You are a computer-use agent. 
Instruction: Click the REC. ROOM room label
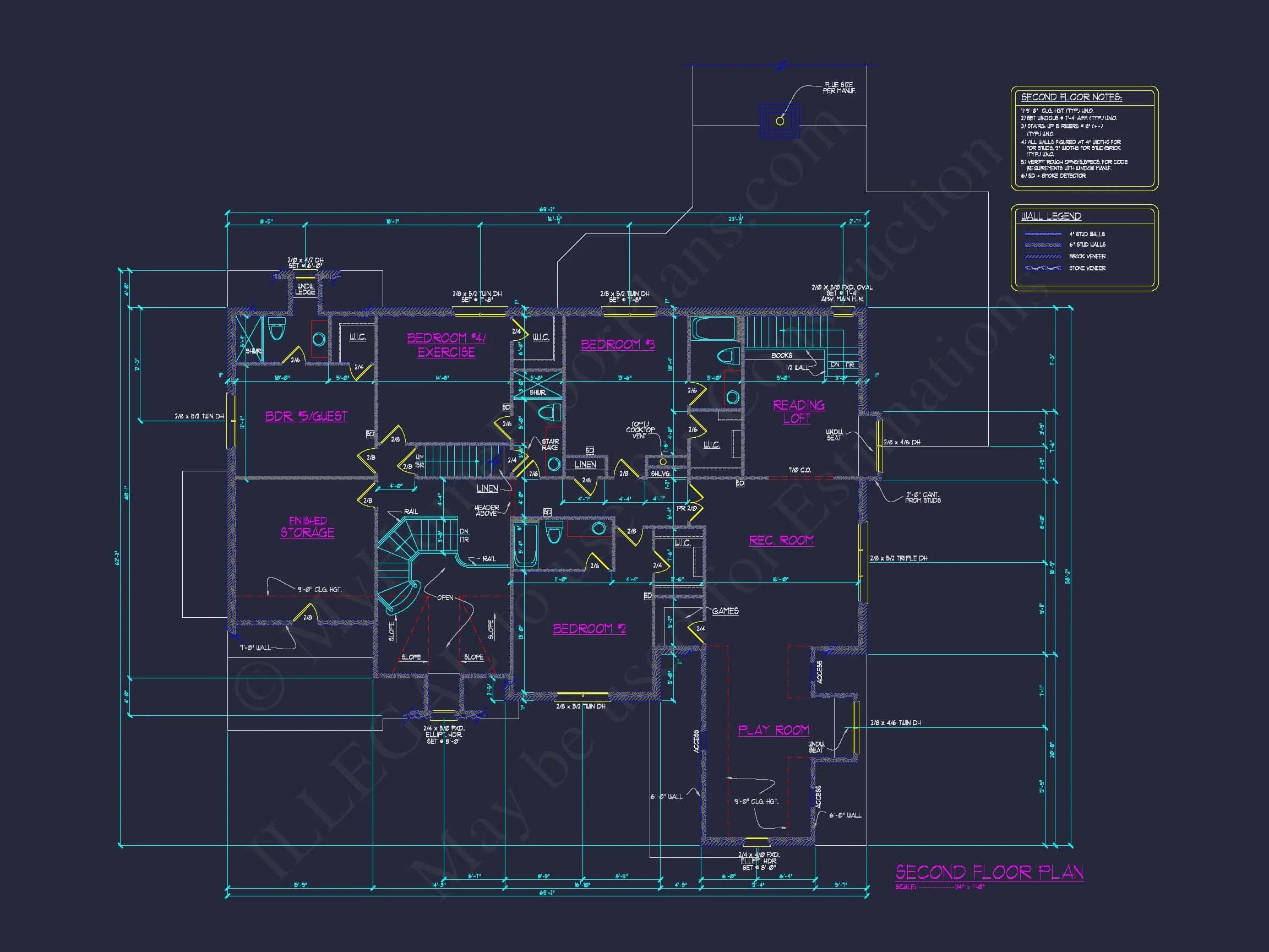coord(781,540)
